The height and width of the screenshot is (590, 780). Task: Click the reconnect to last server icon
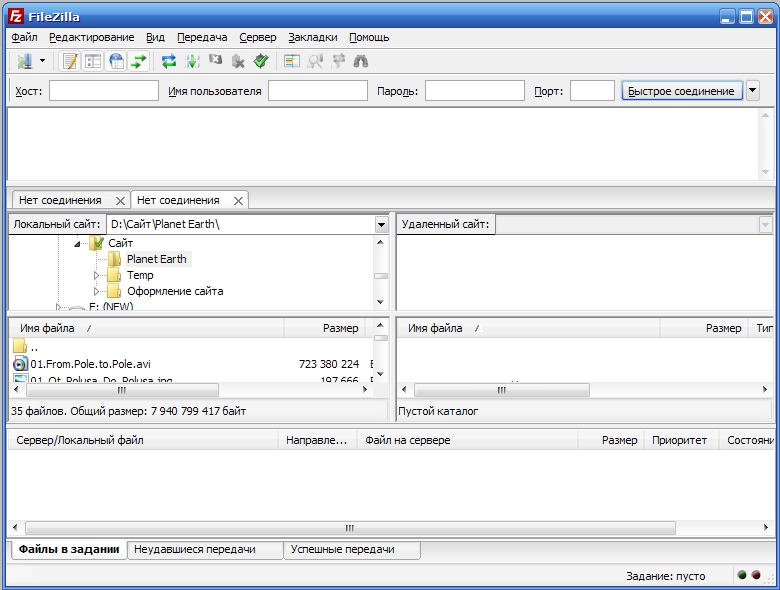pyautogui.click(x=260, y=61)
